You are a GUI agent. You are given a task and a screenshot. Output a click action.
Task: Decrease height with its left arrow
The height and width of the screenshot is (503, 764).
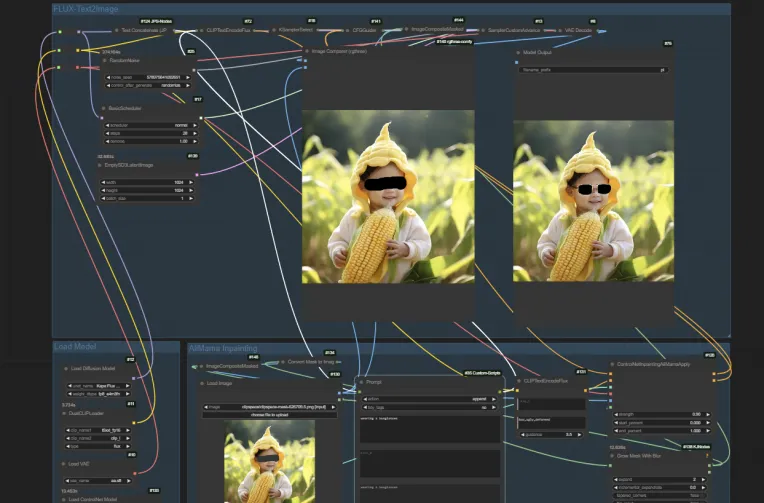click(103, 191)
